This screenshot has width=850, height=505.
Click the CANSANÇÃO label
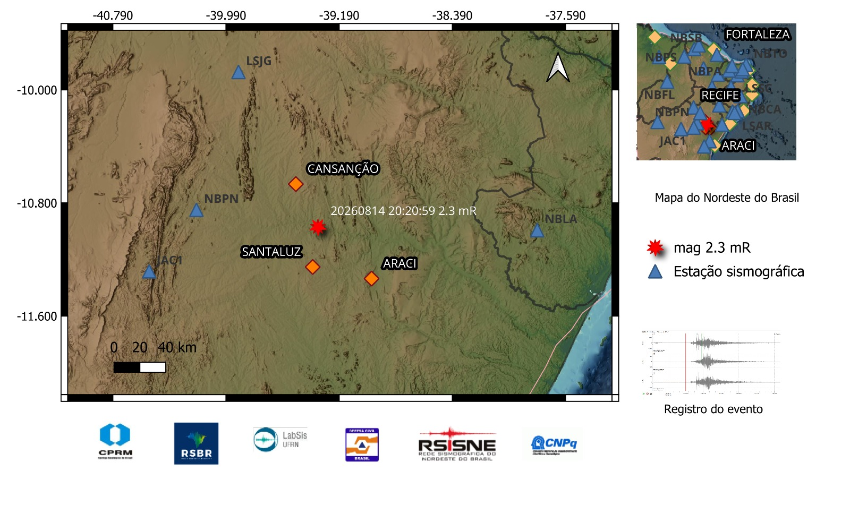pos(343,169)
